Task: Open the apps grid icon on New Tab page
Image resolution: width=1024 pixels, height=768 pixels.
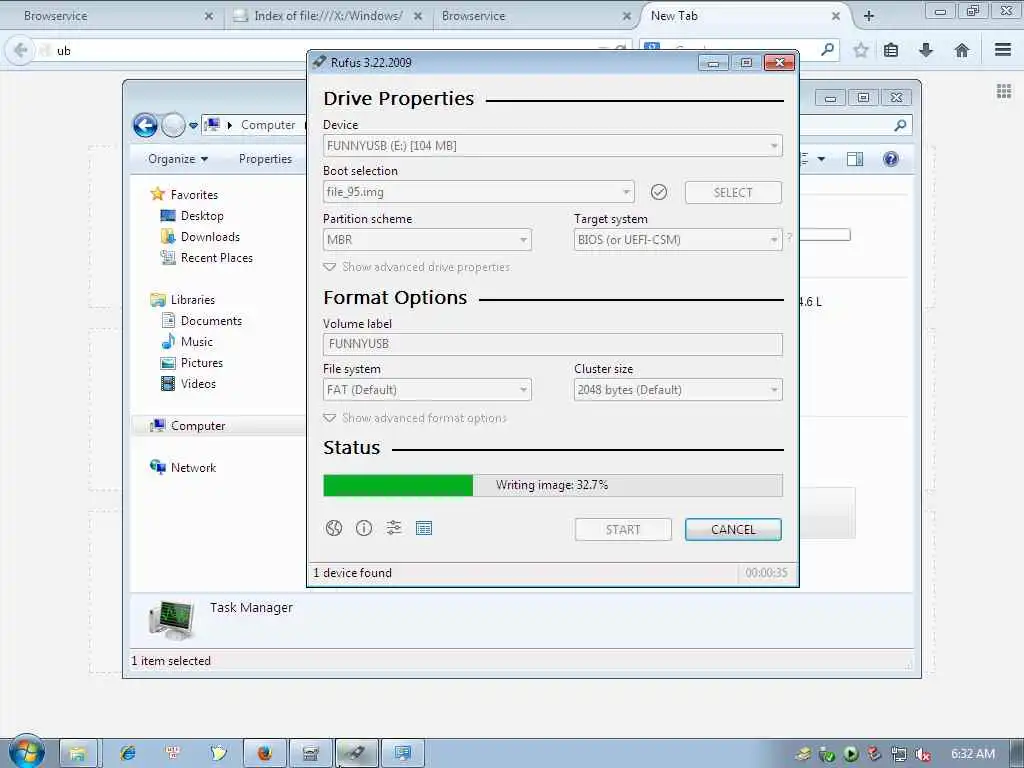Action: 1004,91
